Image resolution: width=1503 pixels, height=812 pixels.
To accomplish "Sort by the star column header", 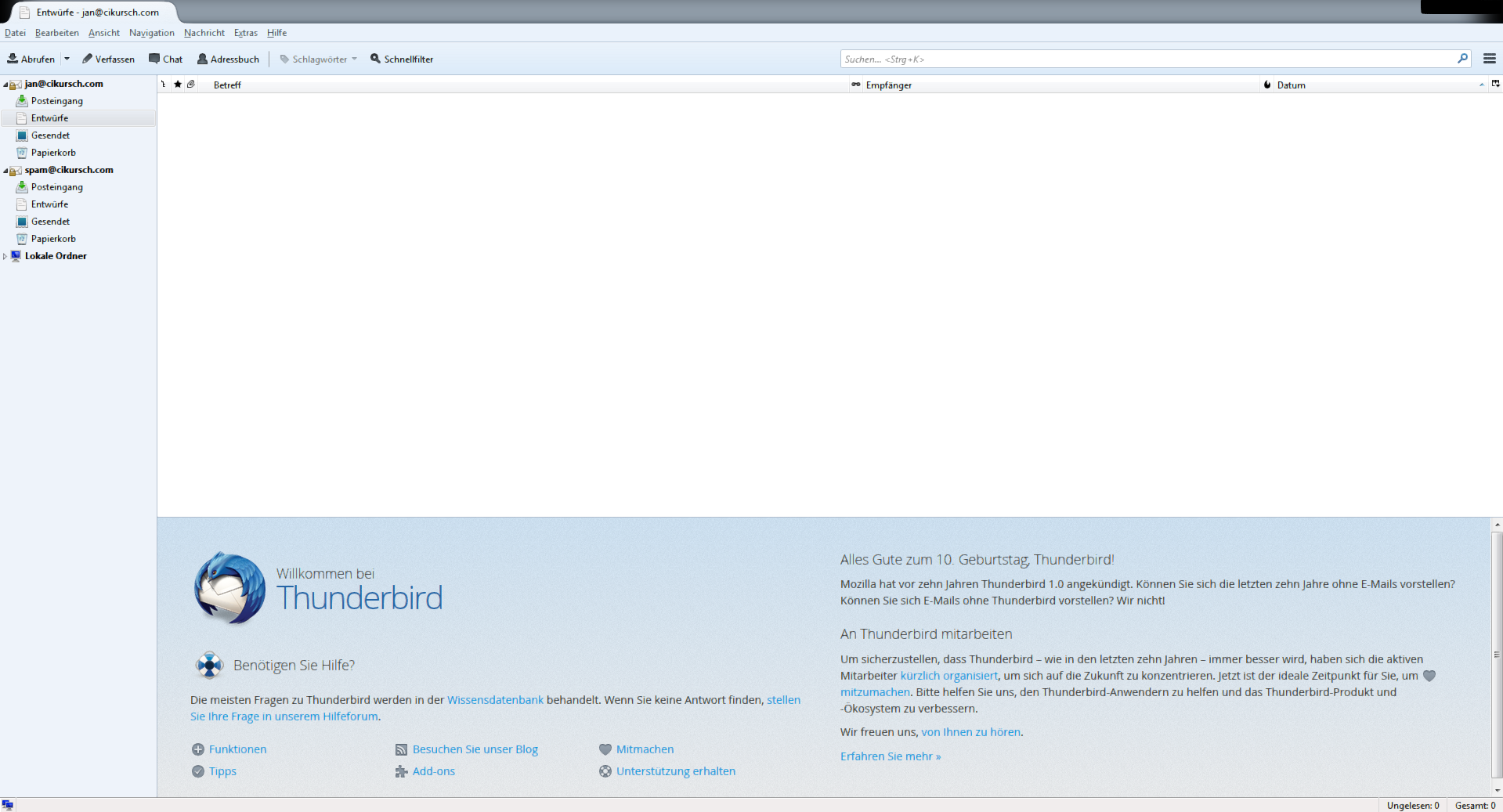I will pos(178,85).
